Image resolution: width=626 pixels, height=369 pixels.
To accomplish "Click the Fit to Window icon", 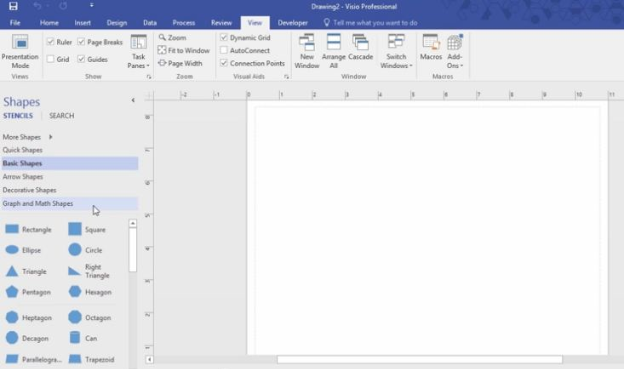I will point(162,50).
